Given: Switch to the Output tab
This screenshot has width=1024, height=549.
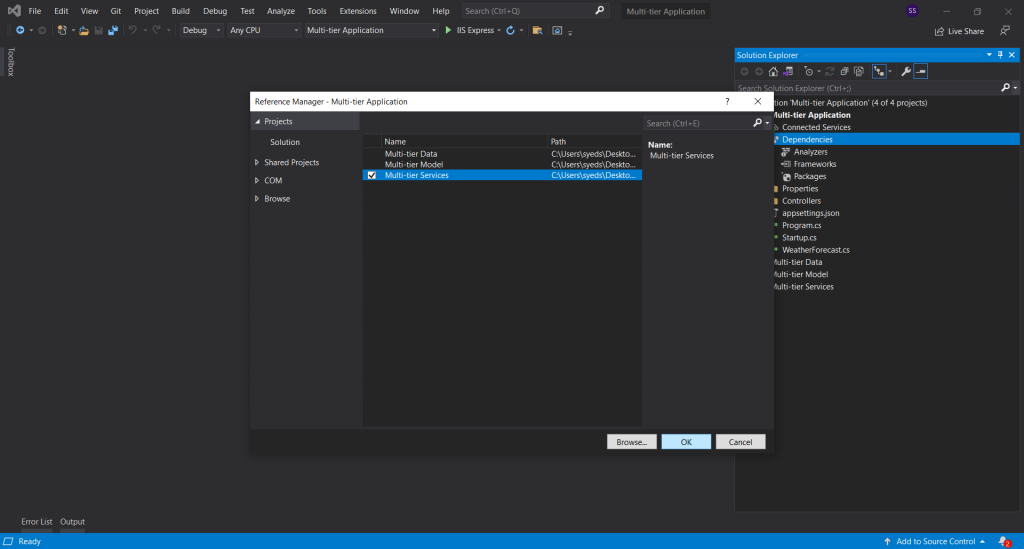Looking at the screenshot, I should pos(72,522).
